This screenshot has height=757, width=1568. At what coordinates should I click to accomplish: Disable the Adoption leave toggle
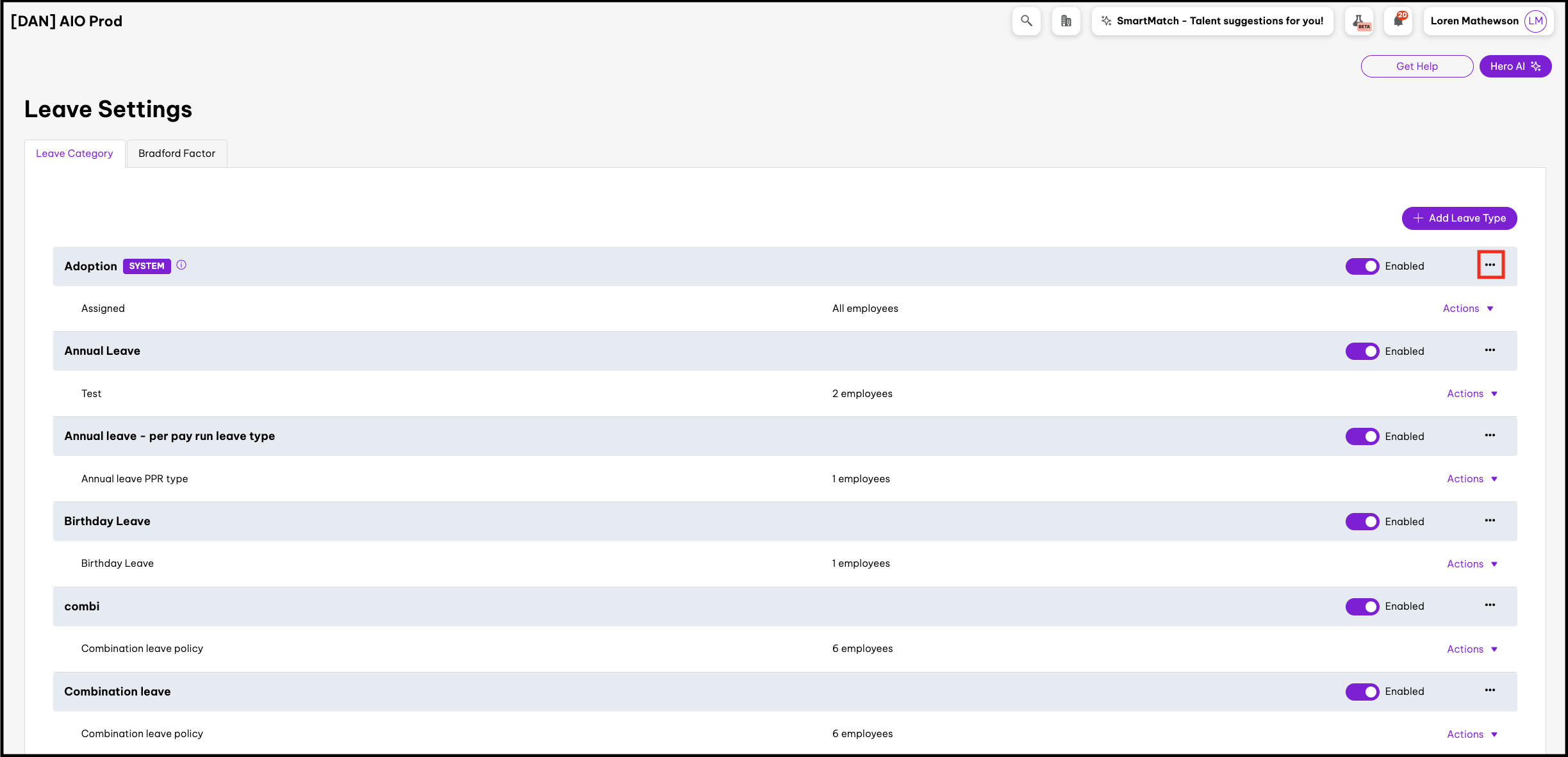pos(1362,266)
